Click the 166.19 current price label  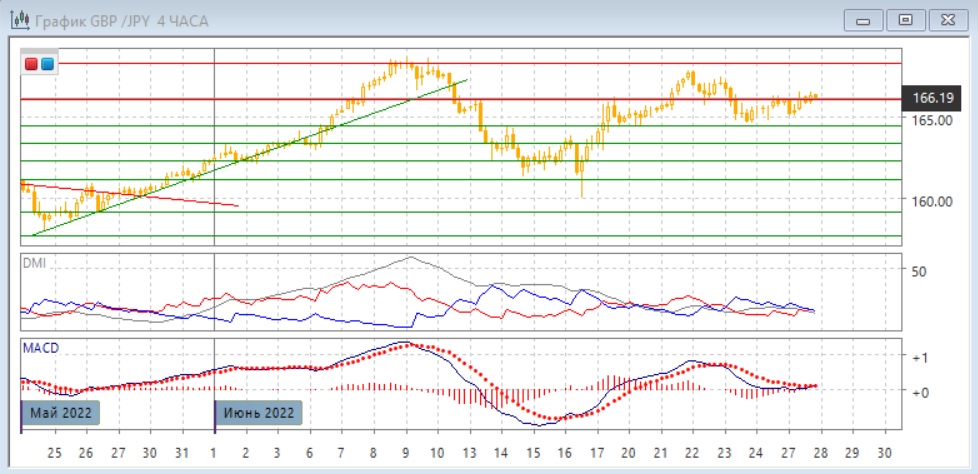tap(932, 98)
